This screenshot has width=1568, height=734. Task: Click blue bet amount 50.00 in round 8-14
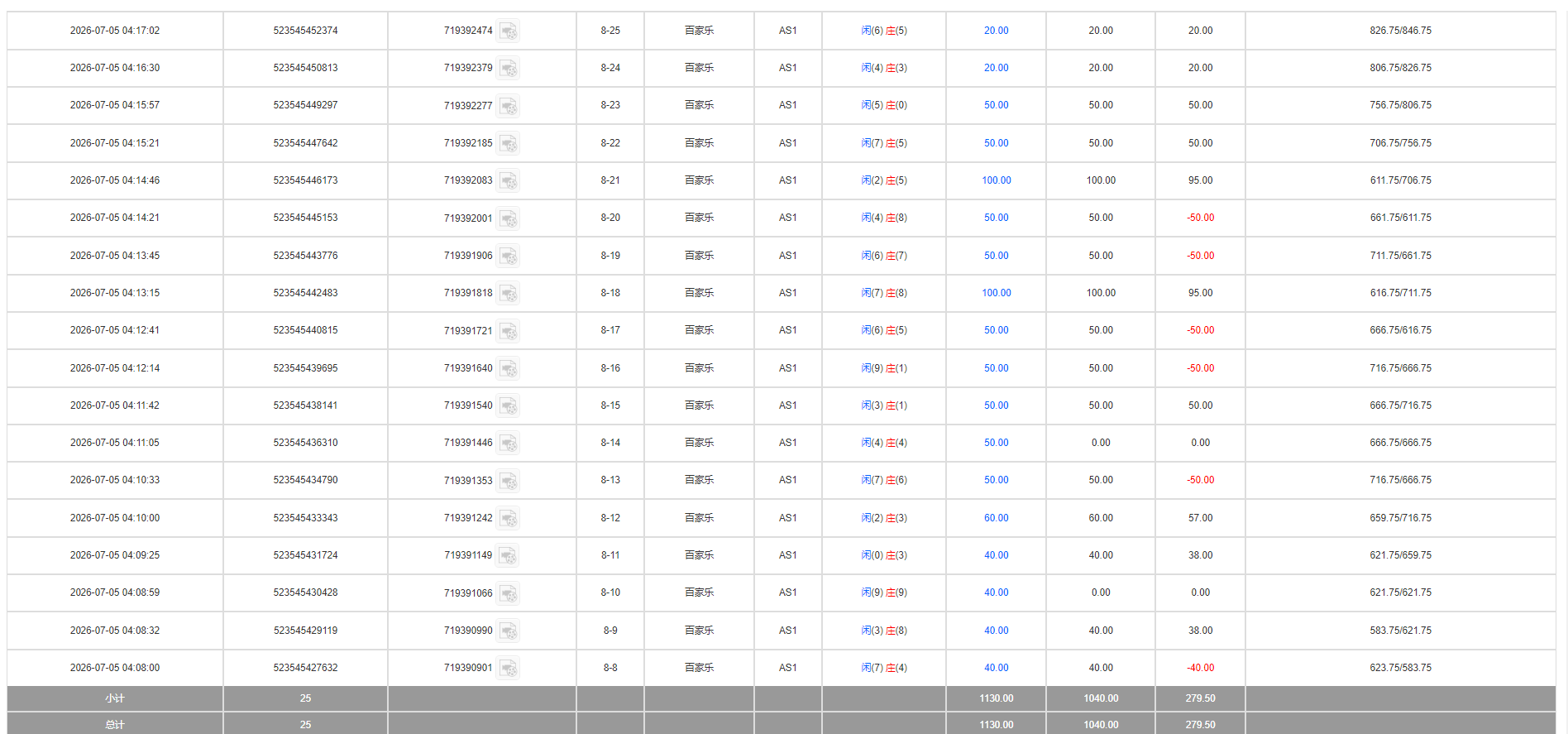pyautogui.click(x=996, y=443)
